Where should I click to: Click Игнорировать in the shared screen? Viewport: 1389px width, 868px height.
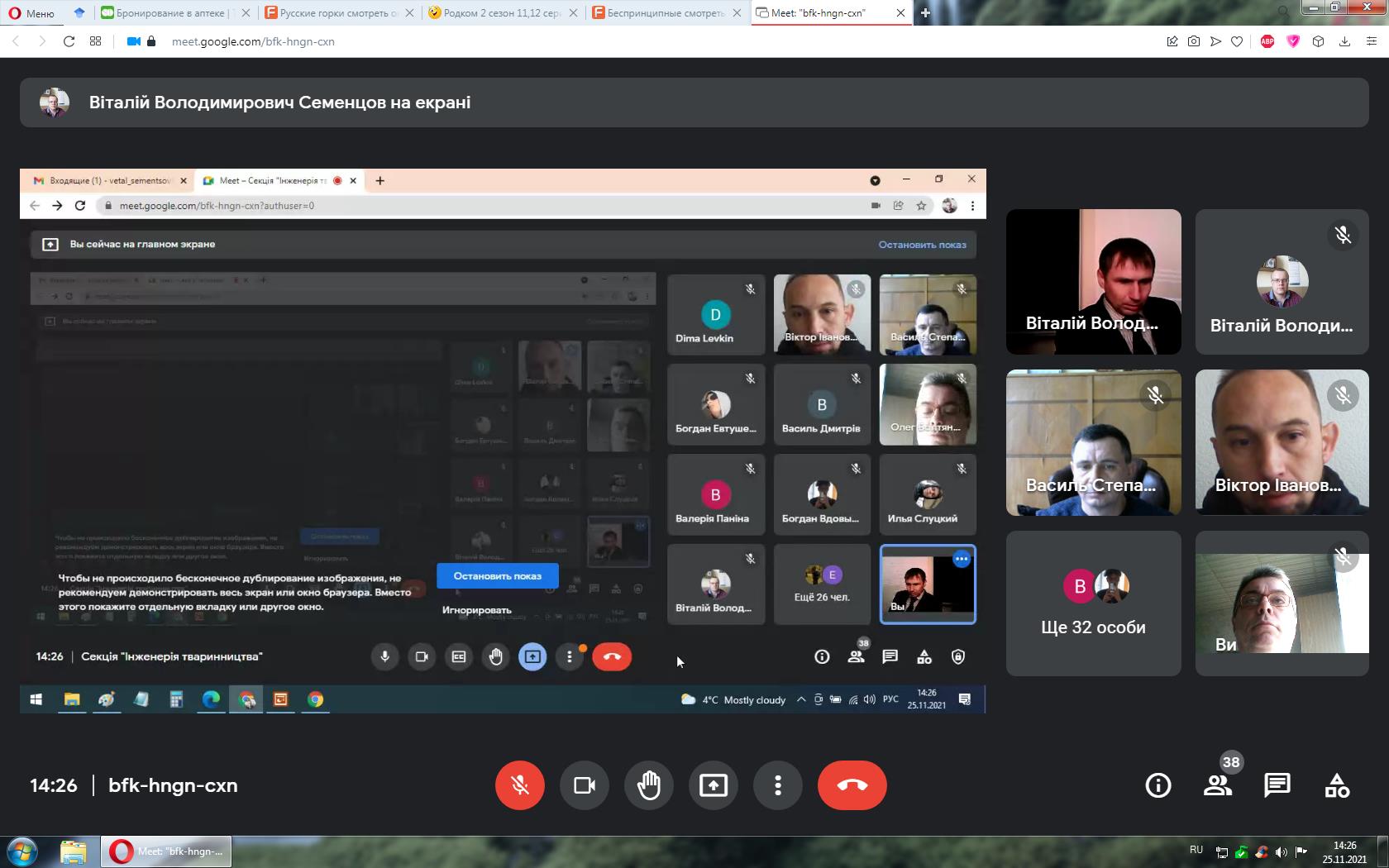click(x=477, y=610)
